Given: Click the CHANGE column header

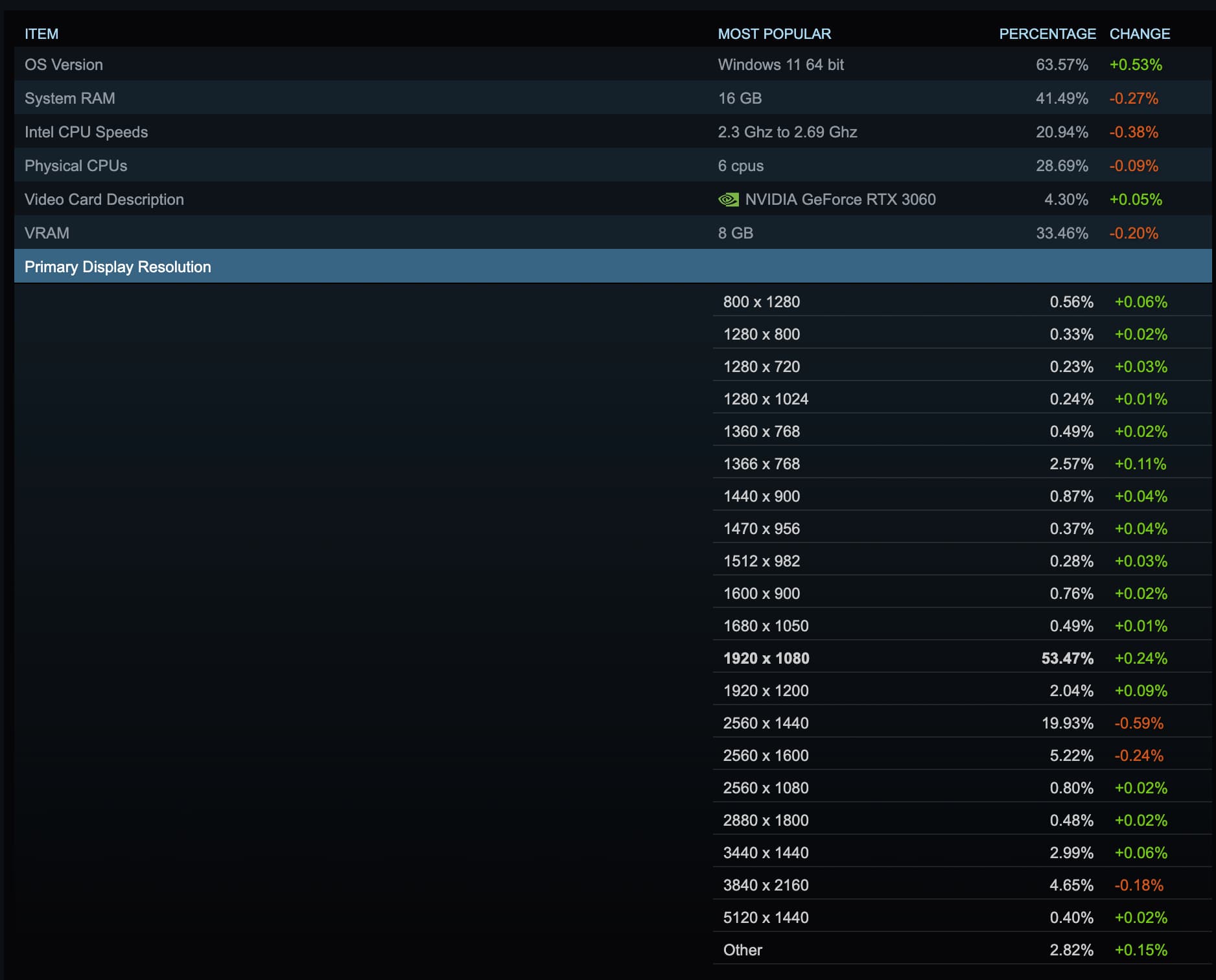Looking at the screenshot, I should [x=1140, y=34].
